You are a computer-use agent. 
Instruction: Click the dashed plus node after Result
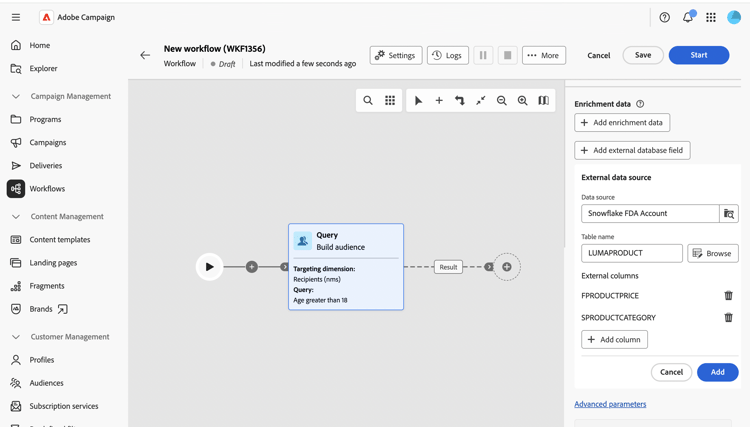tap(507, 267)
